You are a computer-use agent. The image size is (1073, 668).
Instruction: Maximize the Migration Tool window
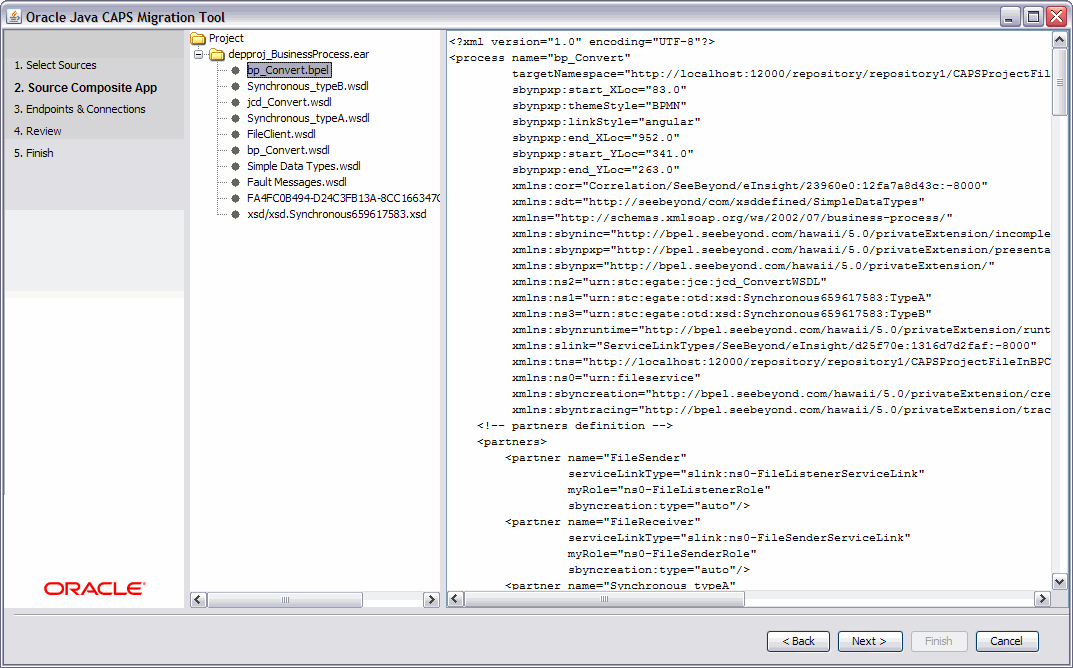coord(1034,16)
